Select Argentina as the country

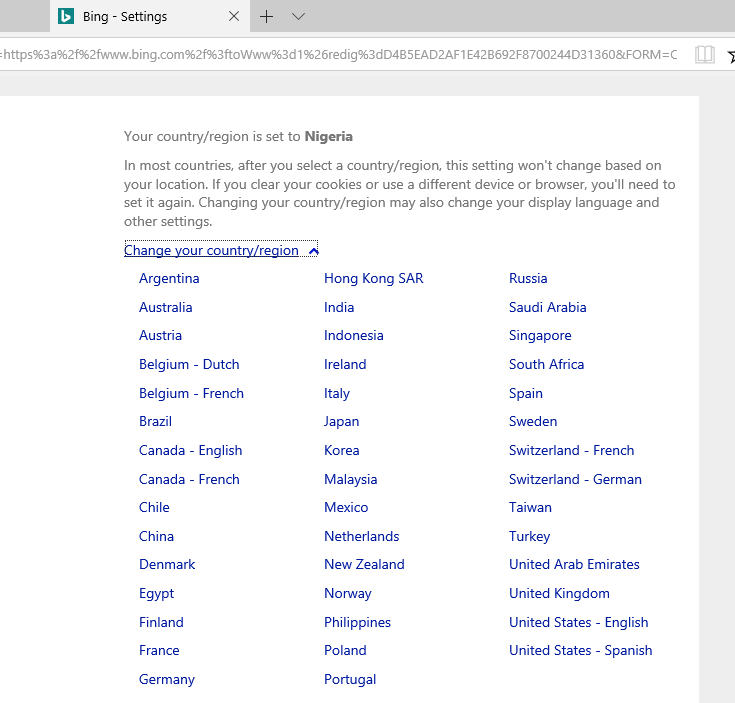pyautogui.click(x=169, y=278)
